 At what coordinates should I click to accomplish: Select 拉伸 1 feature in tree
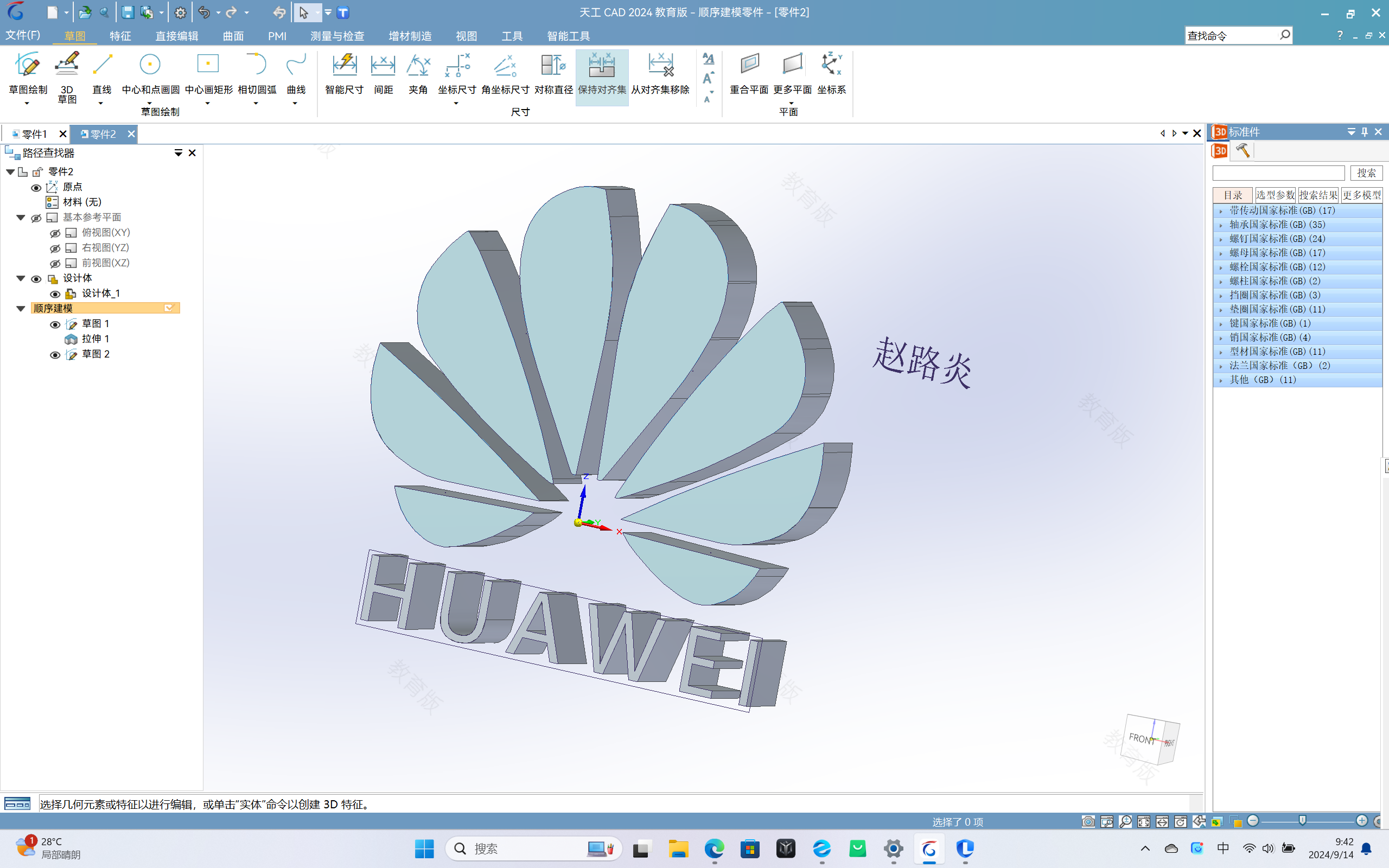coord(95,339)
